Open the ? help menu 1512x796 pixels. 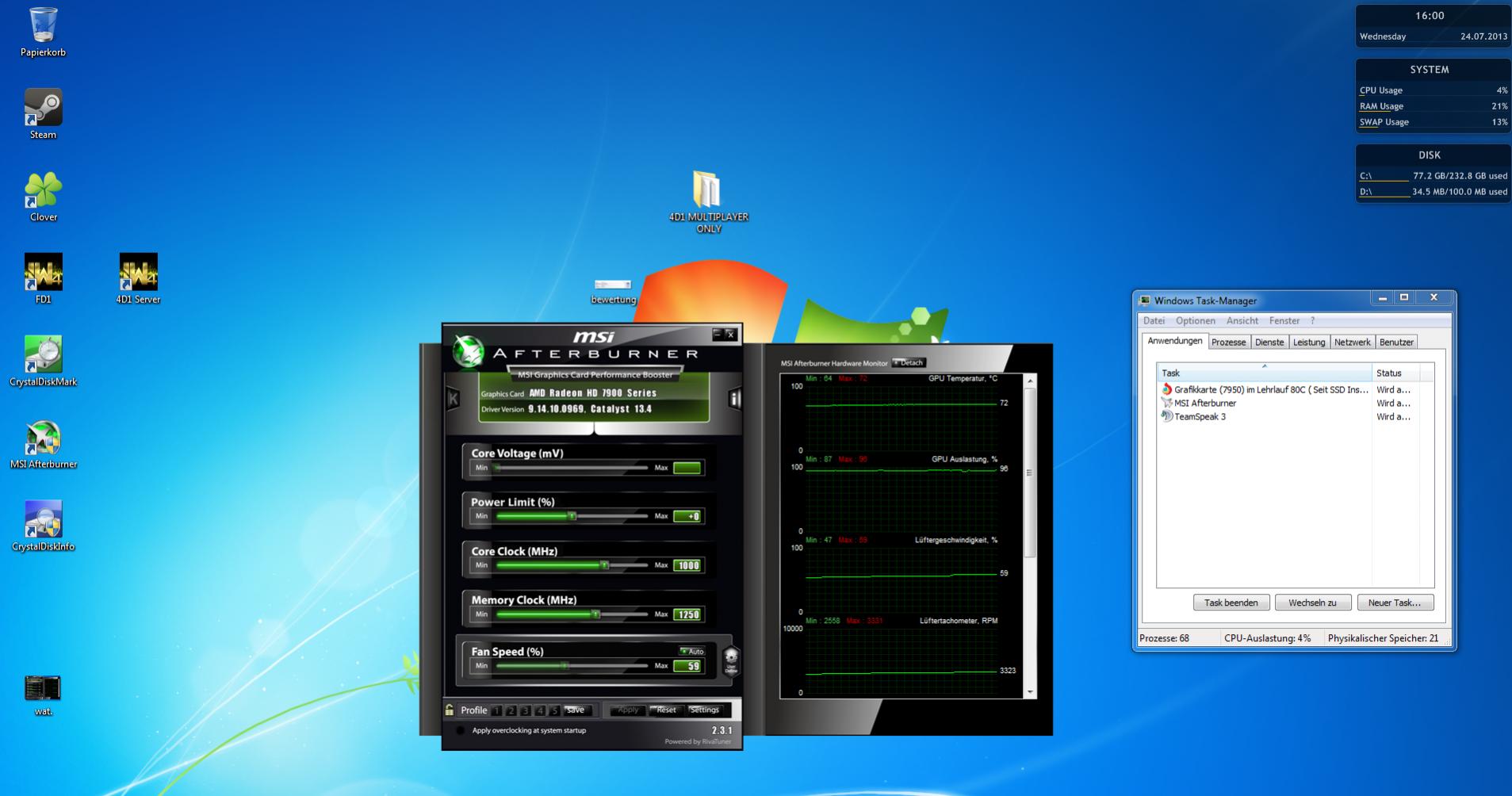coord(1313,320)
